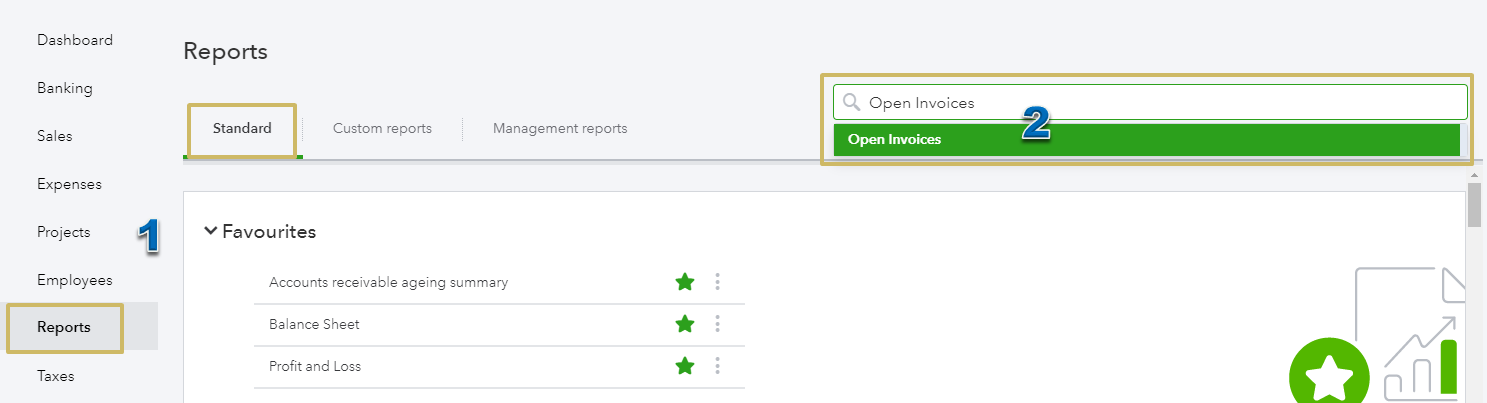The height and width of the screenshot is (403, 1487).
Task: Open the three-dot menu for Accounts receivable ageing summary
Action: (x=717, y=282)
